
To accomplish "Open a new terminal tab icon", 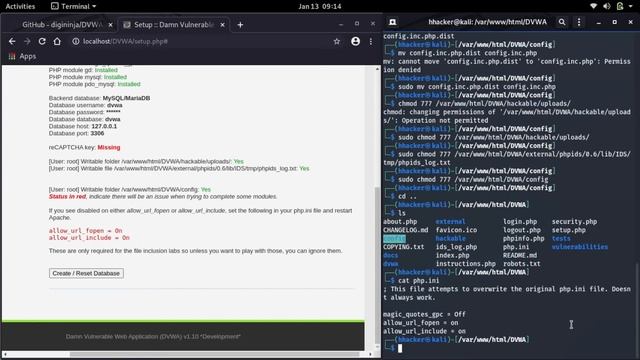I will (x=393, y=22).
